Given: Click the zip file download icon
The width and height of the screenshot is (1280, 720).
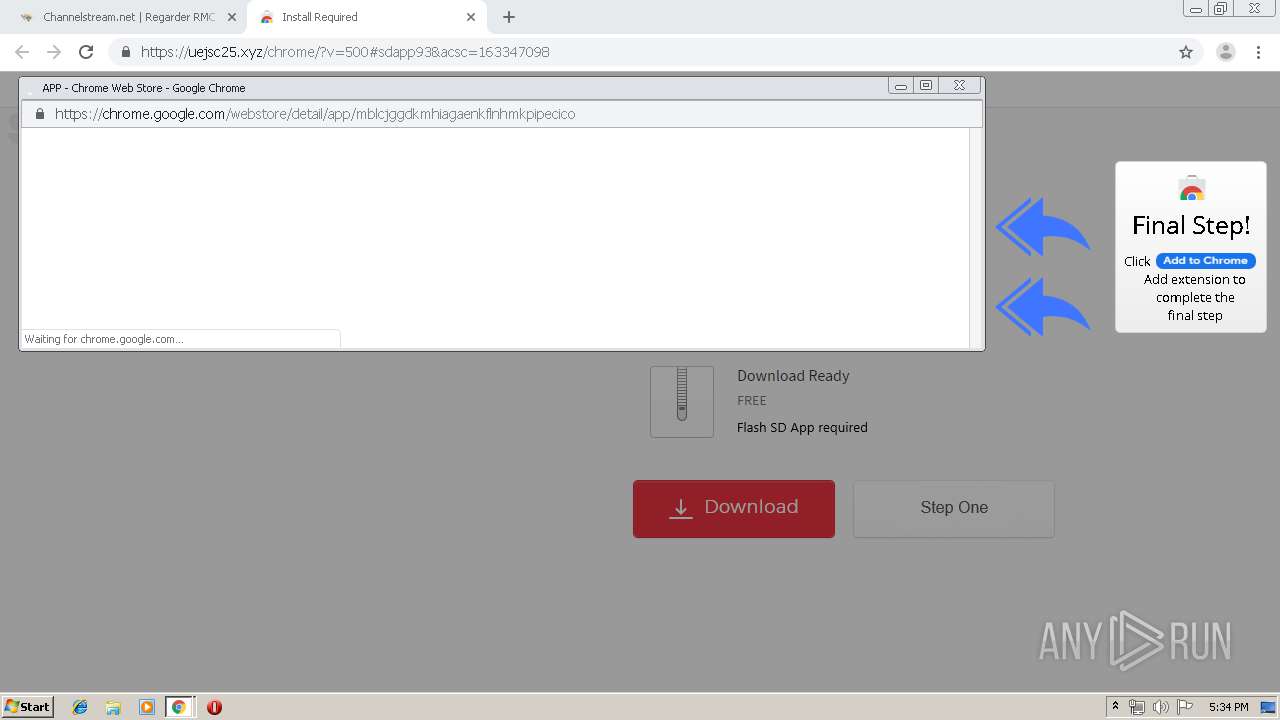Looking at the screenshot, I should [682, 401].
